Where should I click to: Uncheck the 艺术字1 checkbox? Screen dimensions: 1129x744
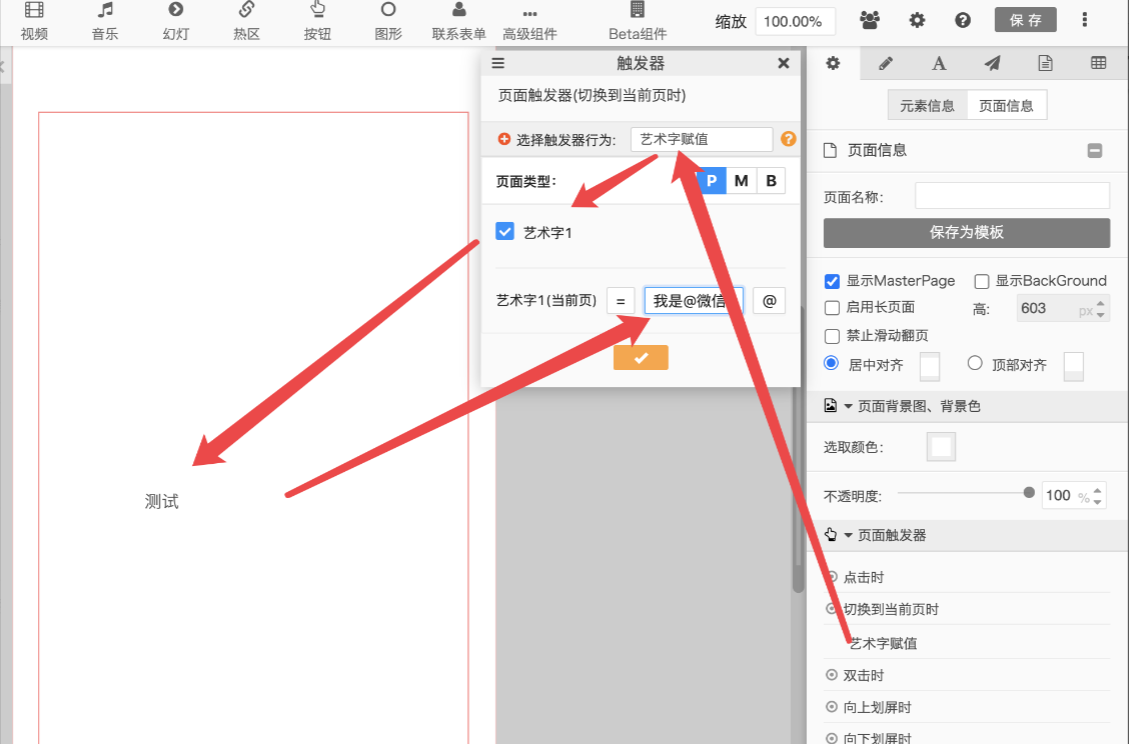point(505,232)
